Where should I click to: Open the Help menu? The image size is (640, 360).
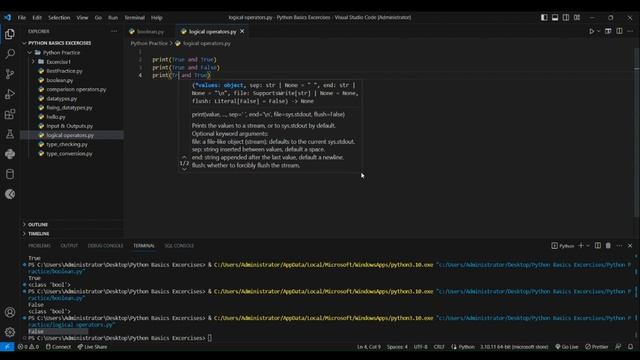(157, 18)
